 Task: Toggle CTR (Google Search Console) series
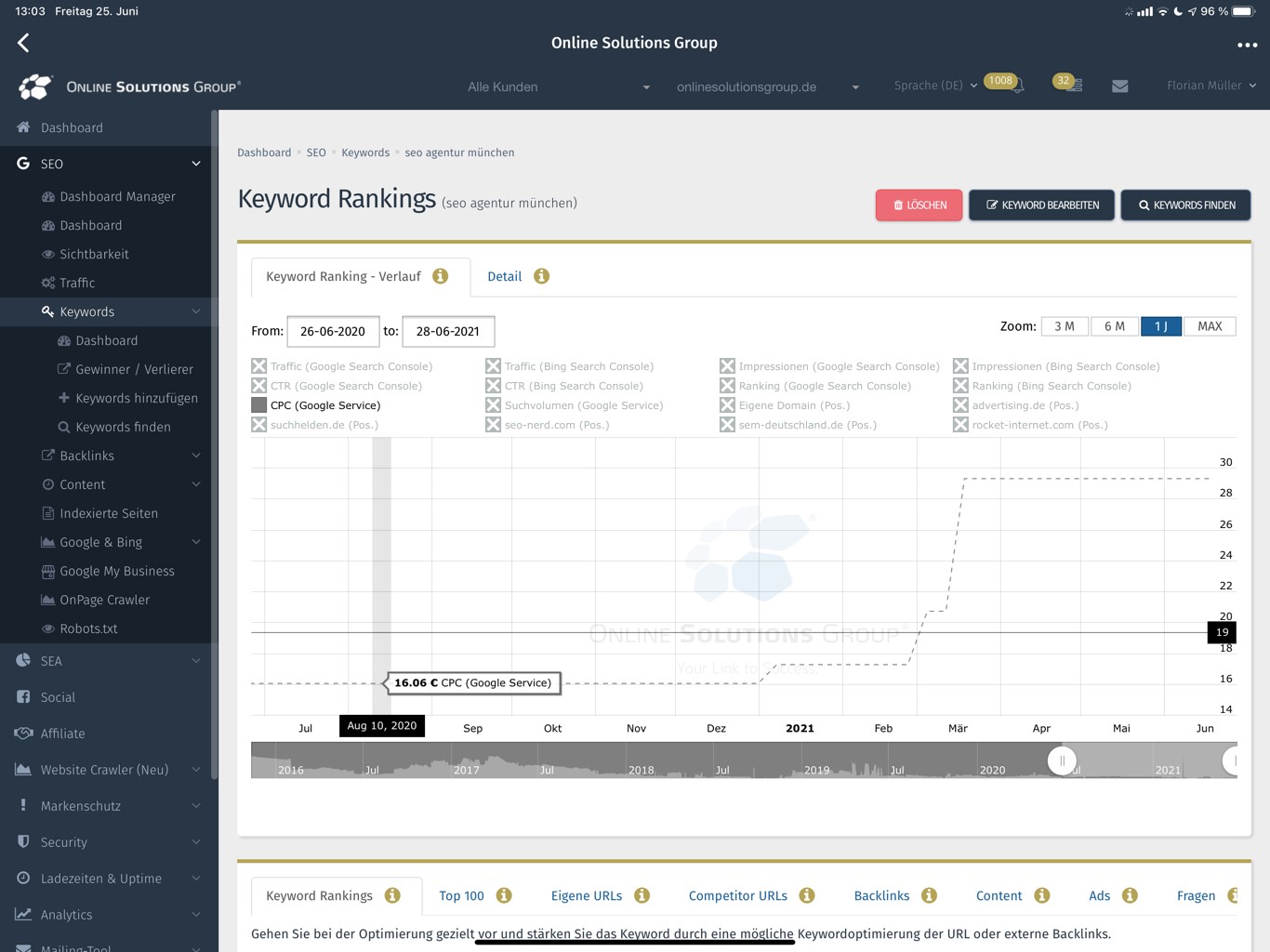(337, 386)
